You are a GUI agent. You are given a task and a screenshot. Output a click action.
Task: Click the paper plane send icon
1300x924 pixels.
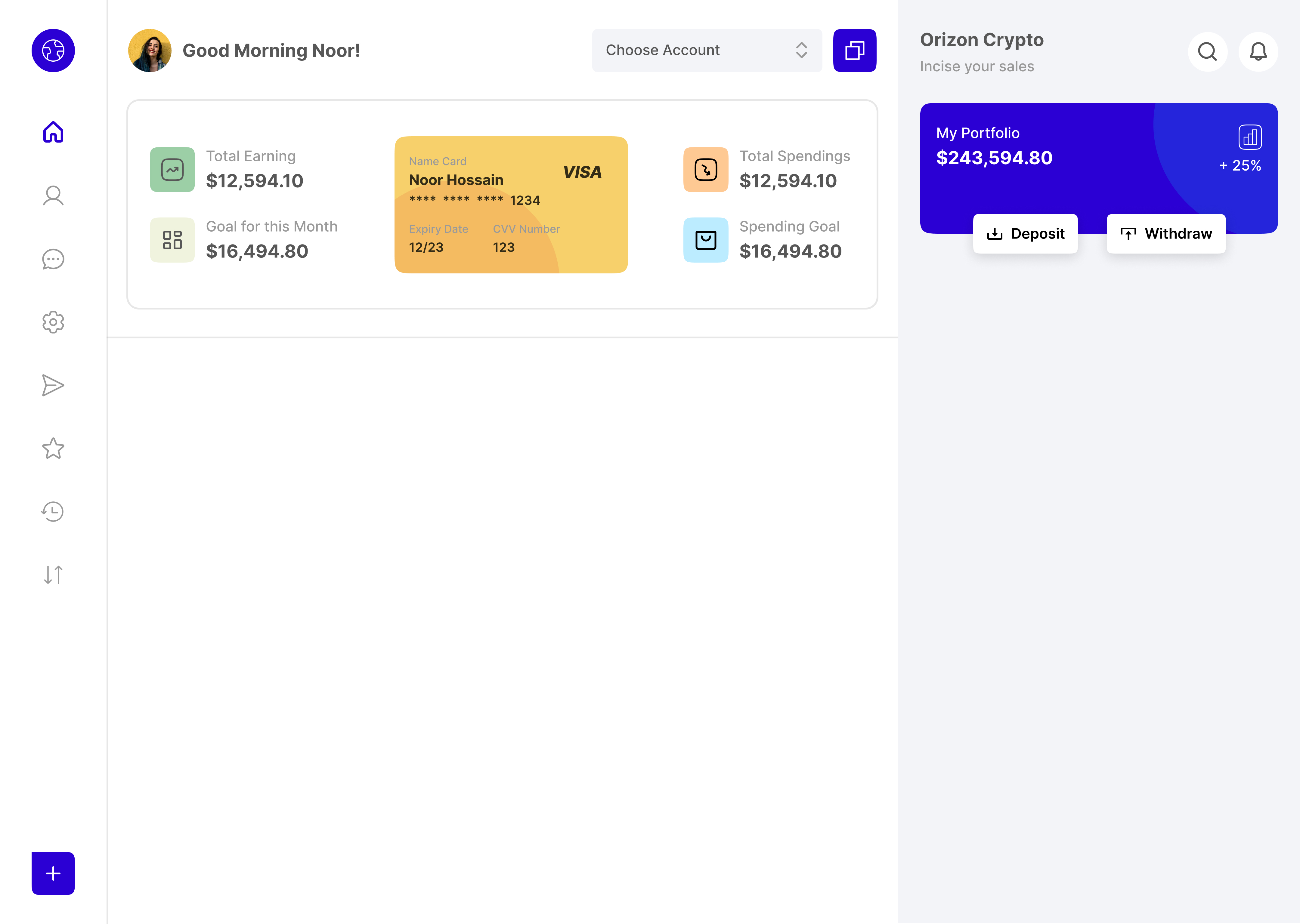pos(53,385)
